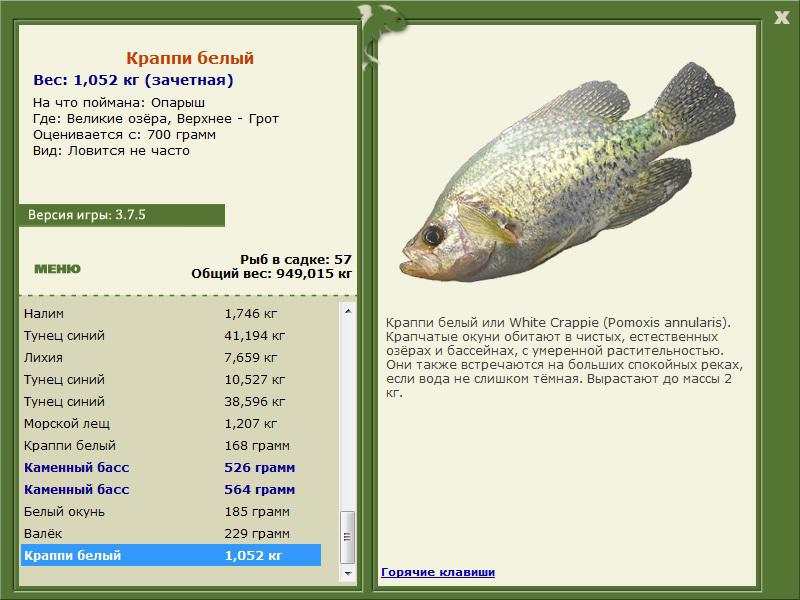The image size is (800, 600).
Task: Click the fish list scrollbar thumb
Action: 348,538
